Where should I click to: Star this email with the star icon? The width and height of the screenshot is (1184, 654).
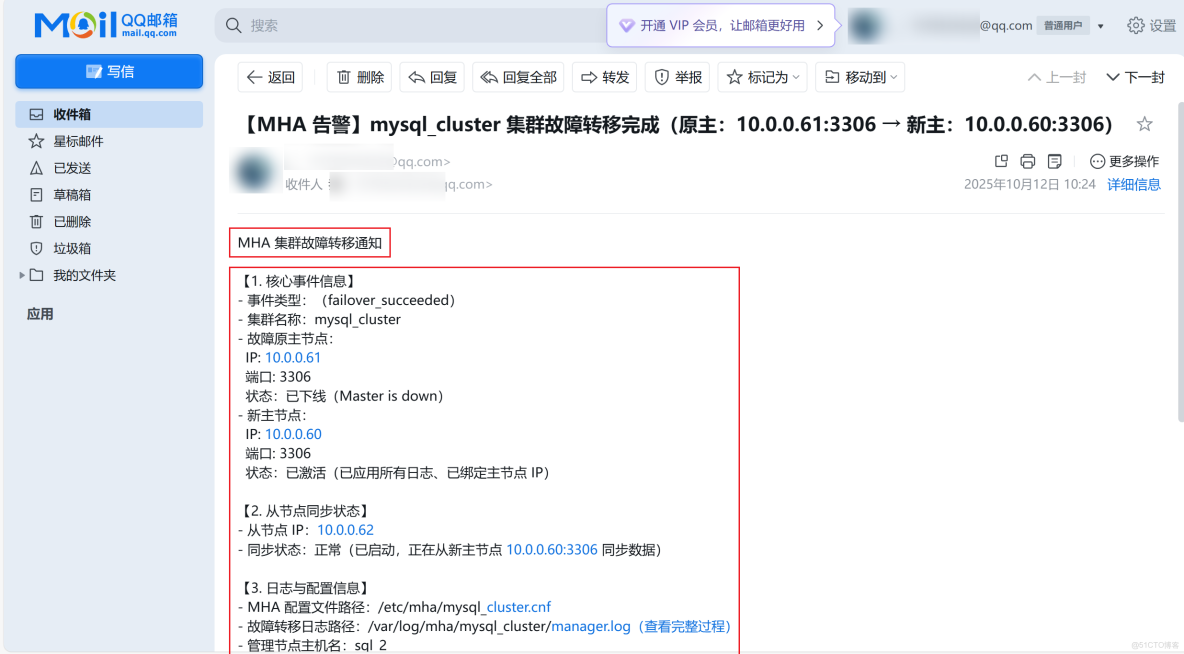1145,123
